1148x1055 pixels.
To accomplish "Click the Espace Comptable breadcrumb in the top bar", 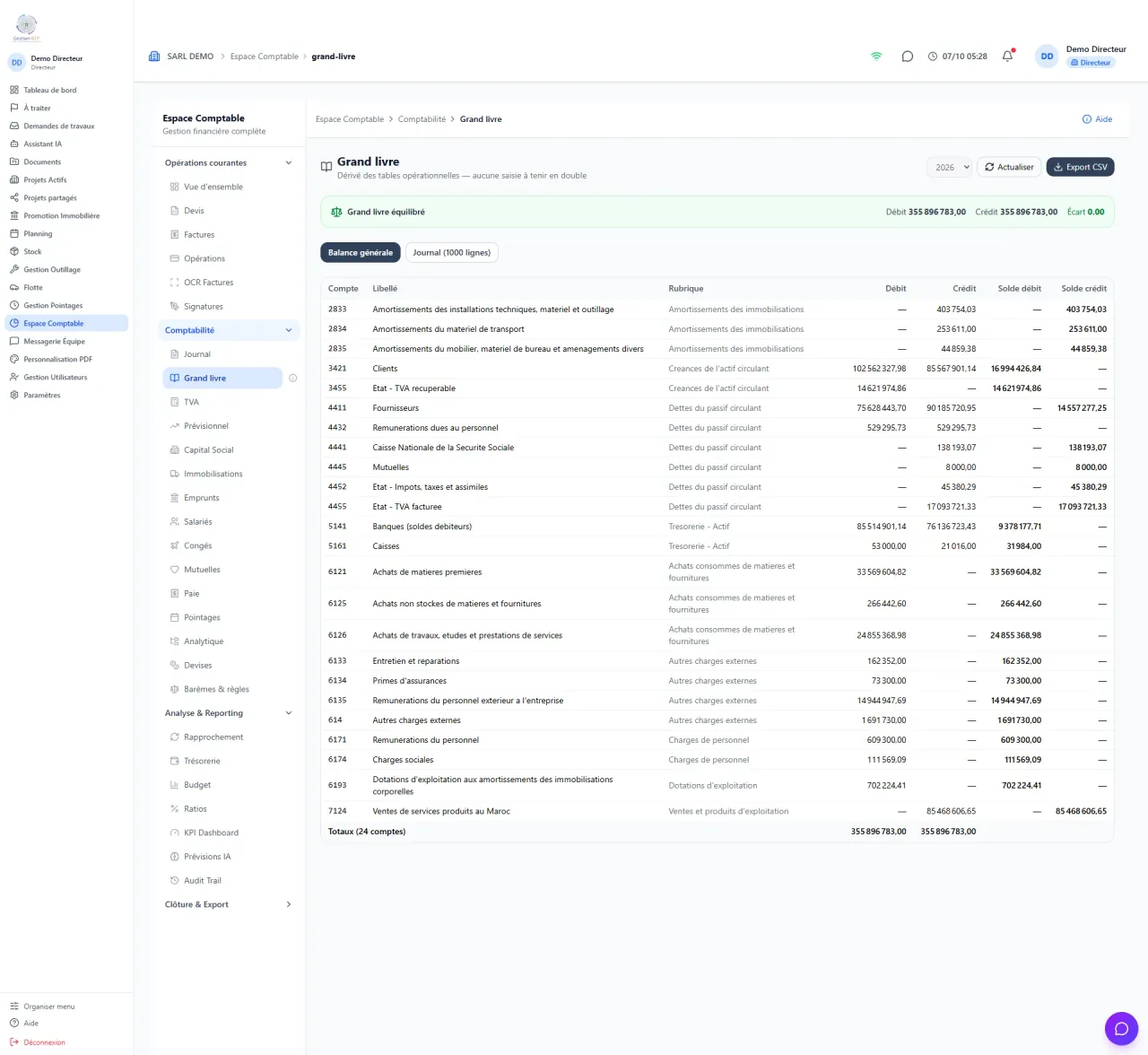I will coord(265,57).
